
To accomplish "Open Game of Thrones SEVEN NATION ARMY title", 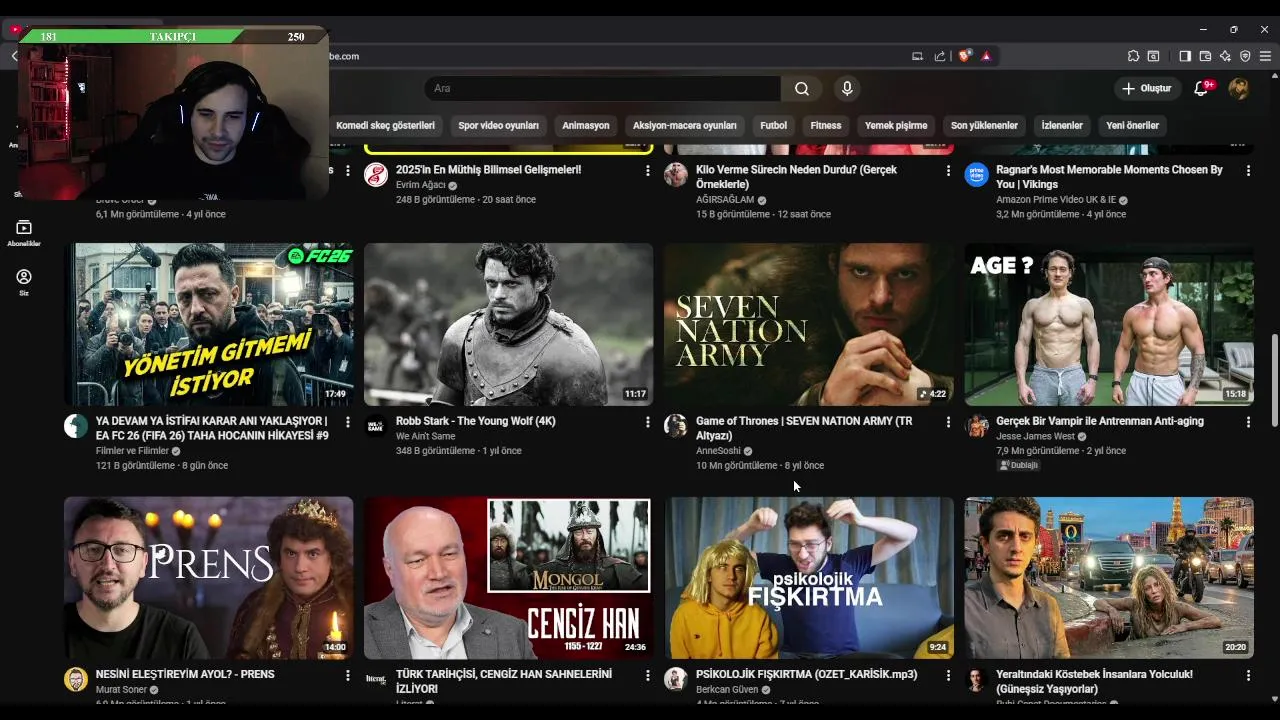I will (x=804, y=428).
